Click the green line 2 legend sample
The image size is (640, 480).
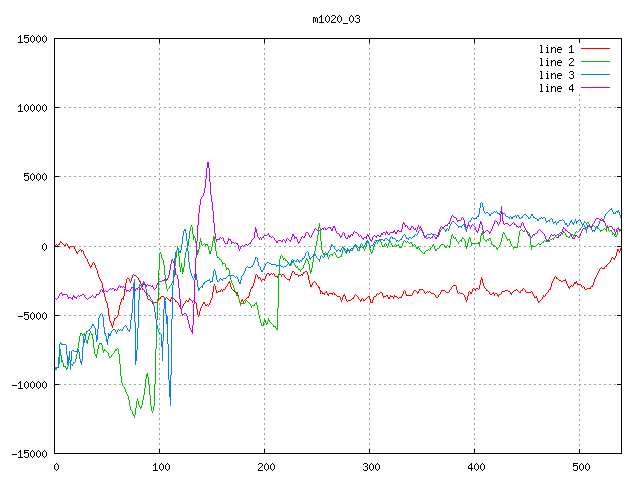point(595,62)
